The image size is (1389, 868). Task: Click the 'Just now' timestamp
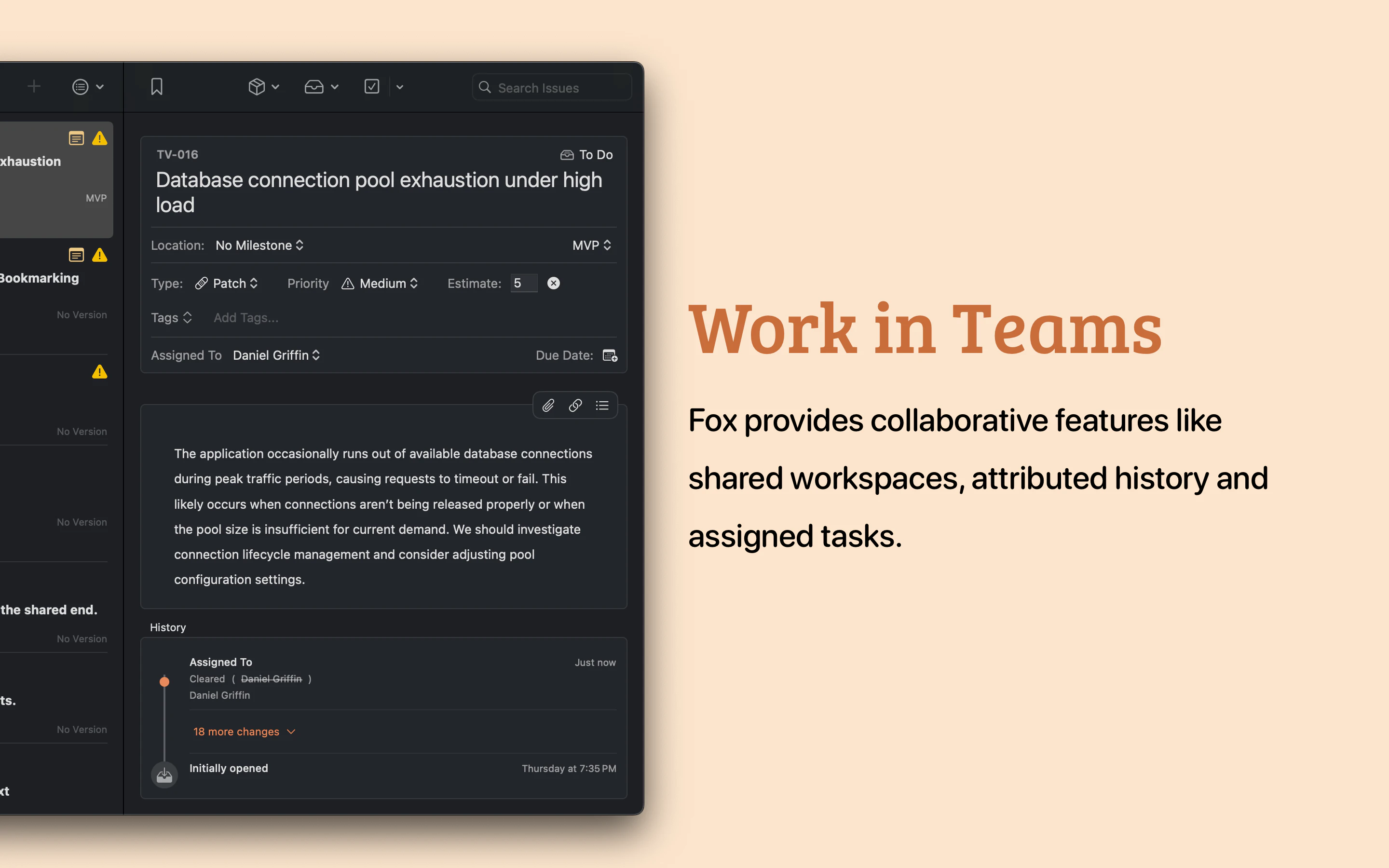[595, 663]
